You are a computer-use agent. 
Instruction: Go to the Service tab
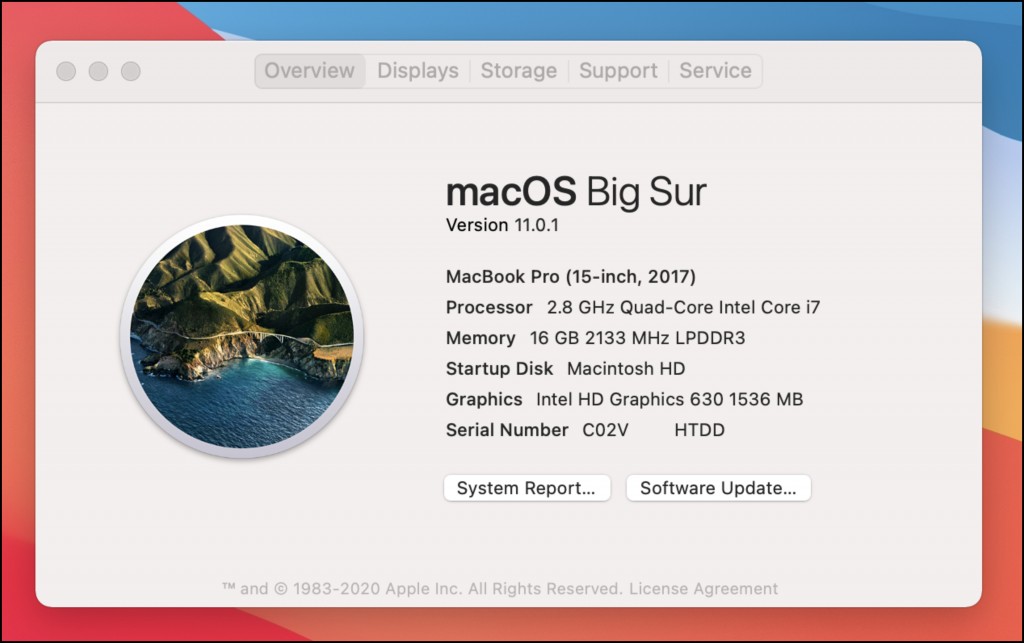[x=715, y=71]
